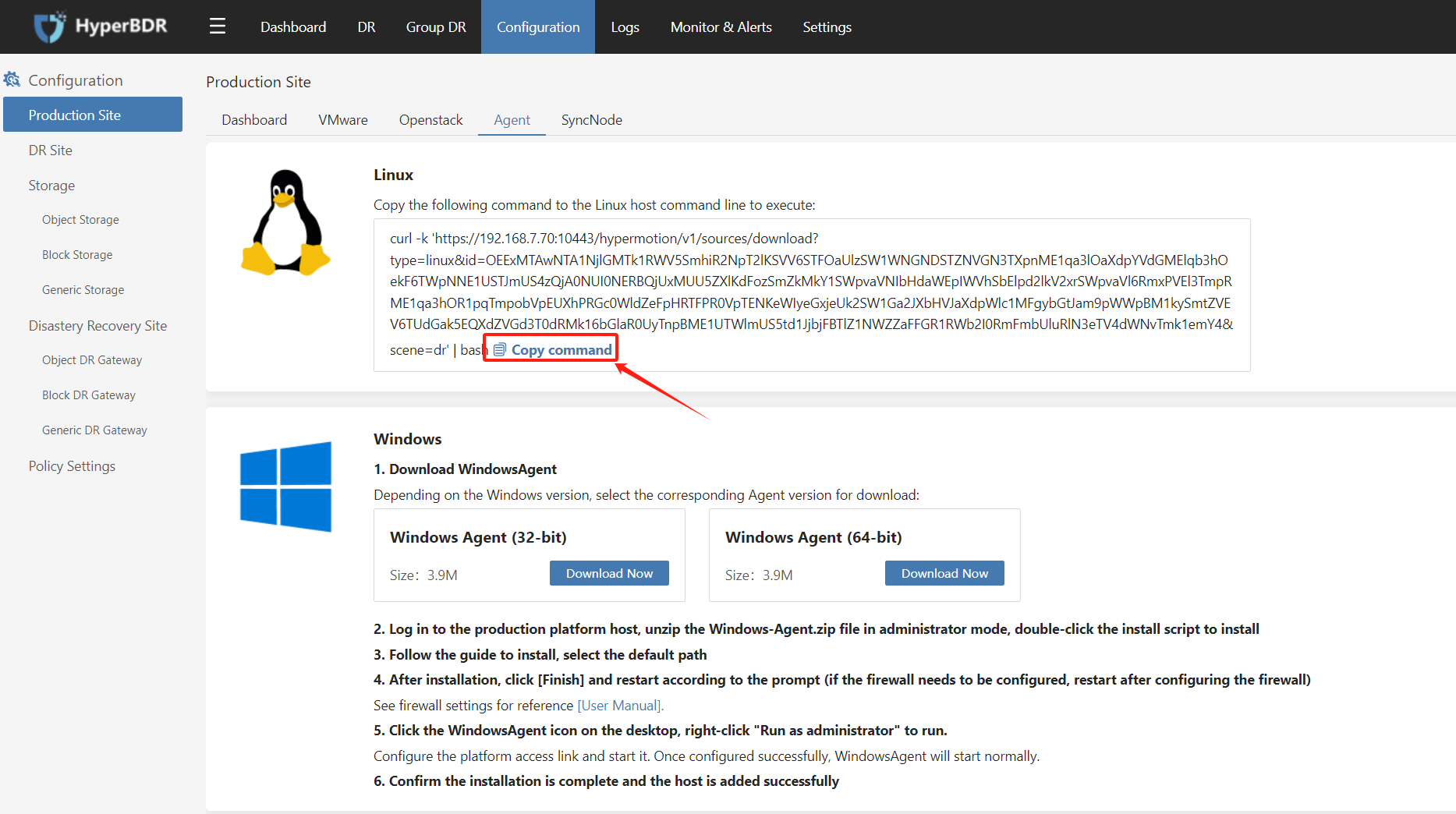
Task: Click the Linux section heading
Action: coord(393,175)
